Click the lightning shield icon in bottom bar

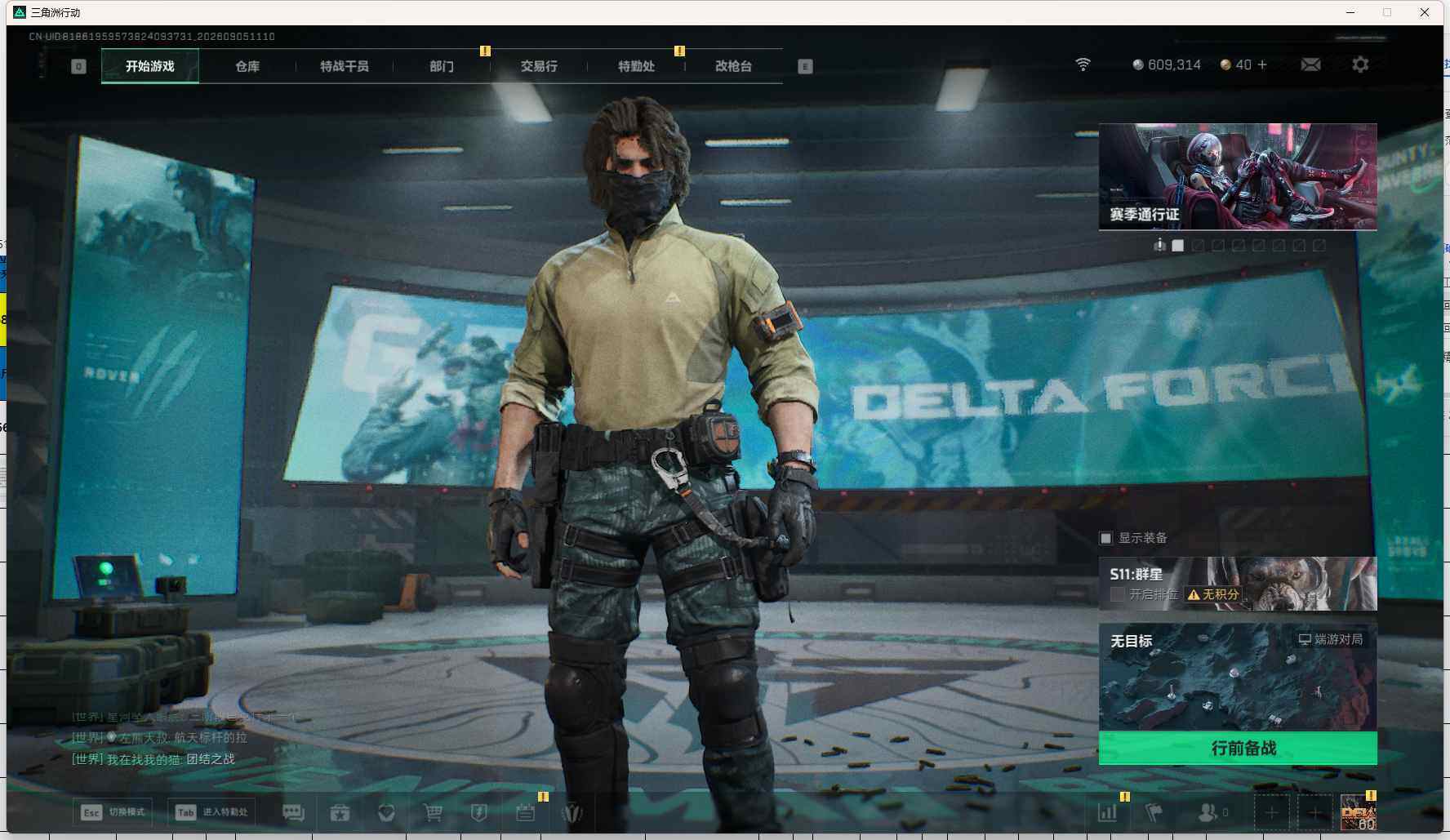(479, 812)
